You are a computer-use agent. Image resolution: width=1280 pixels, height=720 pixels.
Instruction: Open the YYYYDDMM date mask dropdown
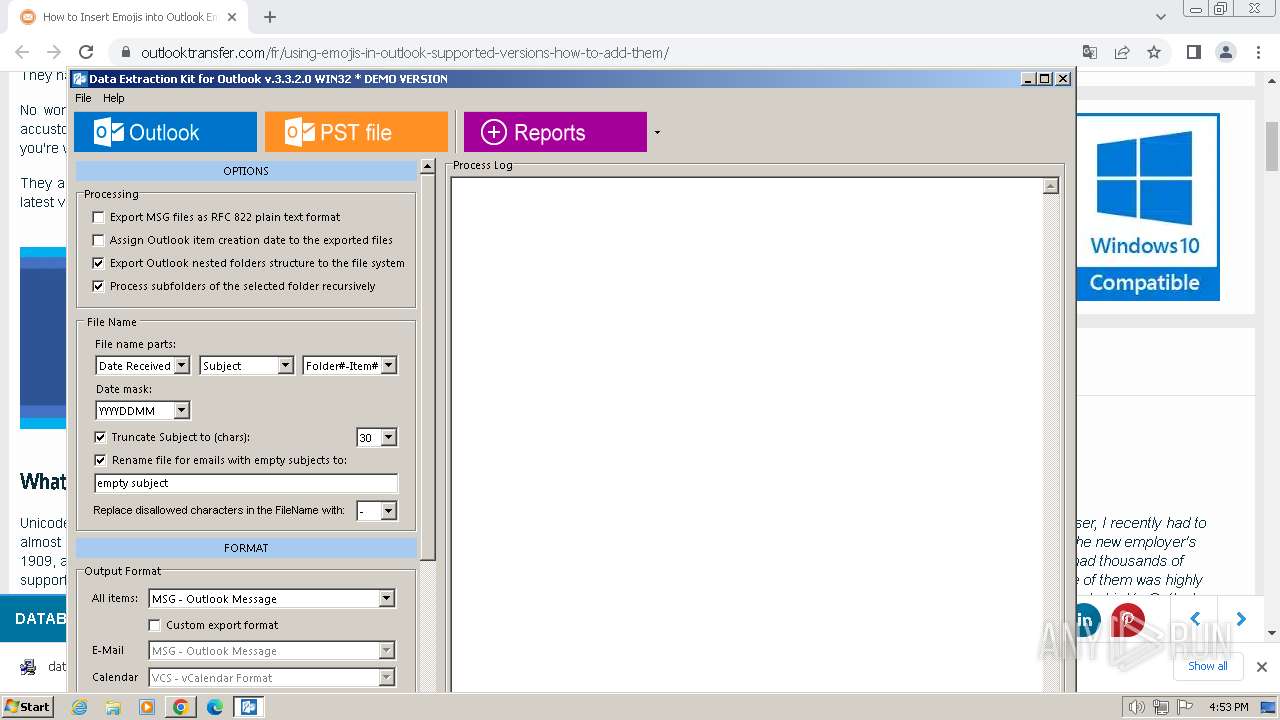click(x=181, y=410)
